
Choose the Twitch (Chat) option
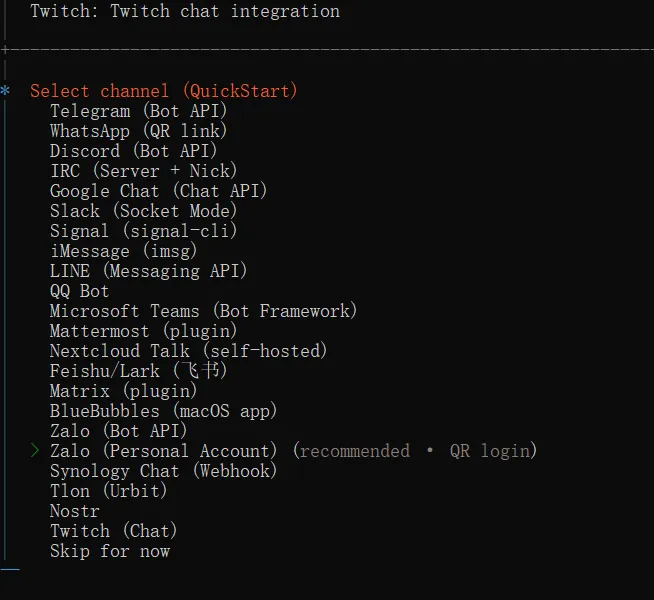[113, 531]
